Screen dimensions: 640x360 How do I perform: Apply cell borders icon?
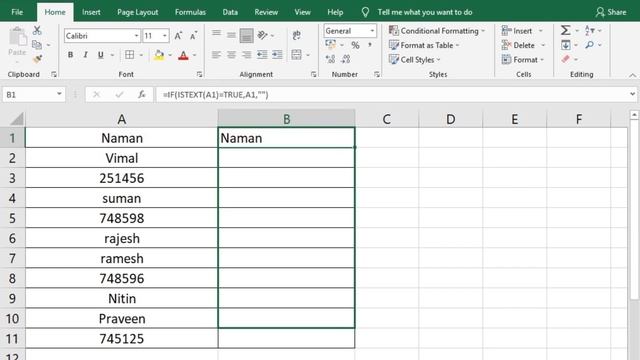129,55
